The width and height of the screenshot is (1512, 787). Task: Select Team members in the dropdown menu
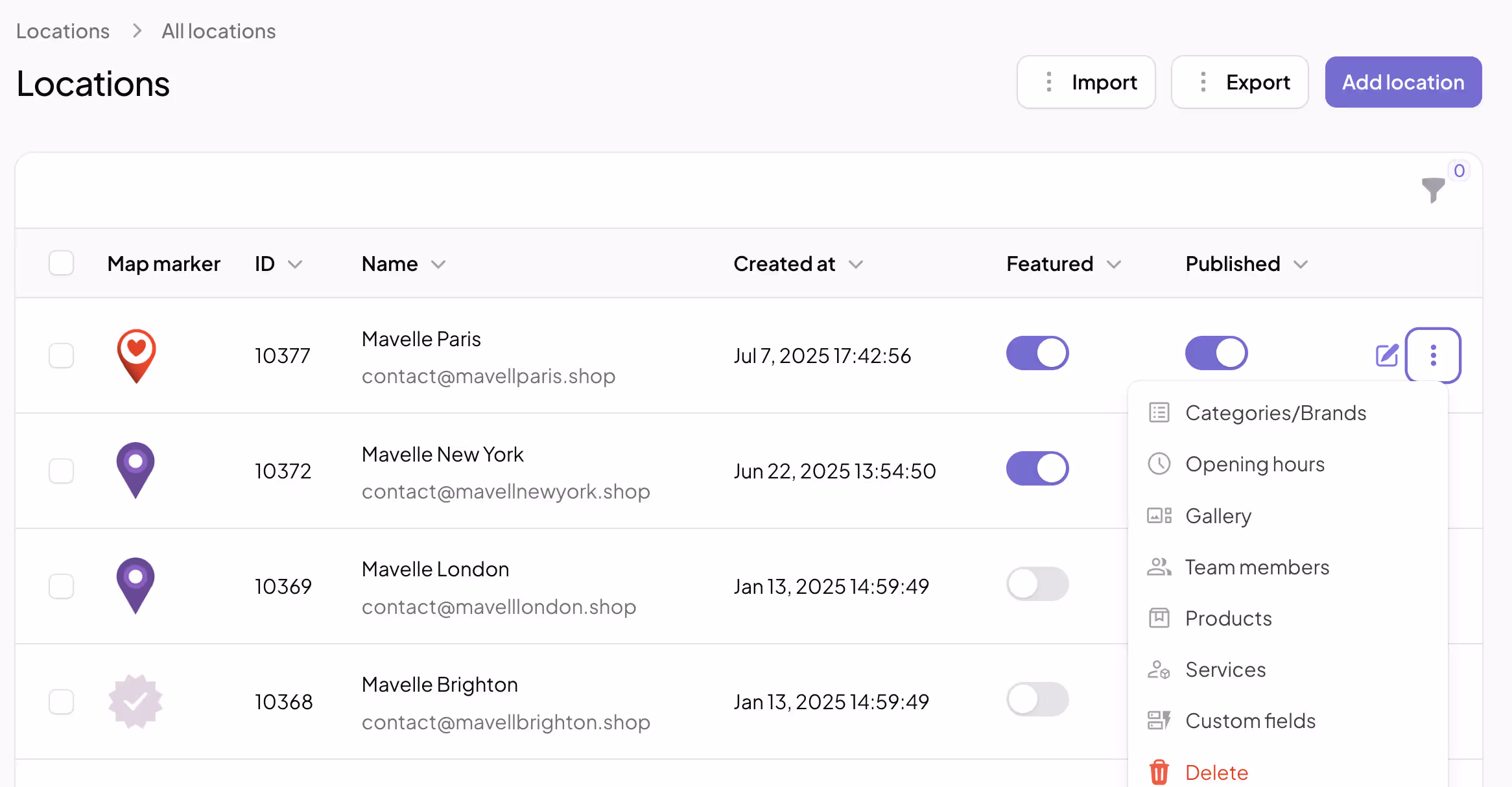(1257, 567)
